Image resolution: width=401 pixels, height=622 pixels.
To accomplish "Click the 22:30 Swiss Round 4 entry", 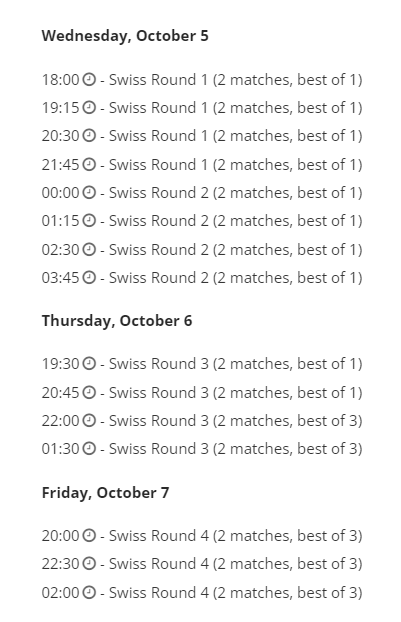I will [202, 563].
